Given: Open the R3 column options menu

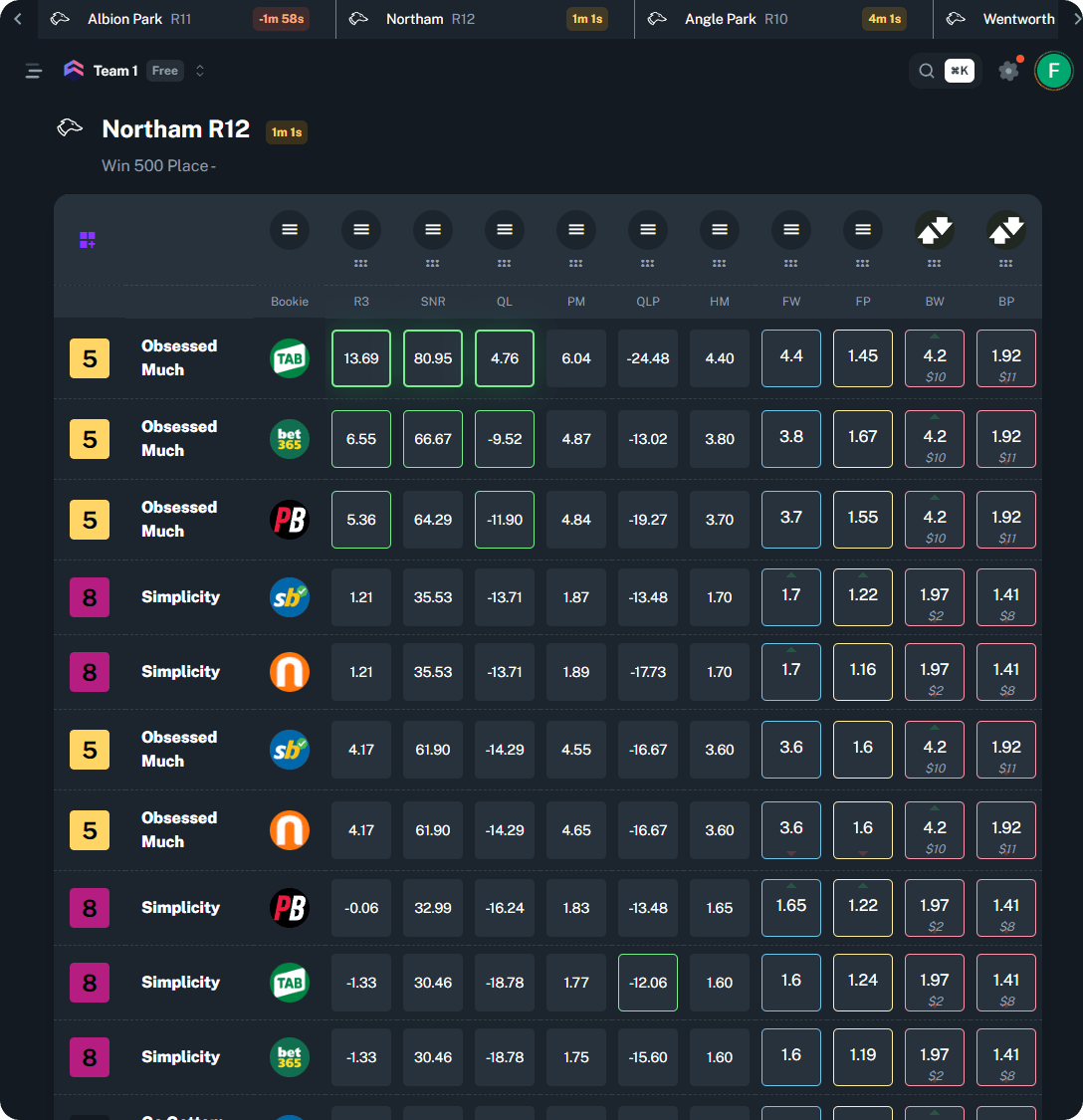Looking at the screenshot, I should (x=360, y=230).
